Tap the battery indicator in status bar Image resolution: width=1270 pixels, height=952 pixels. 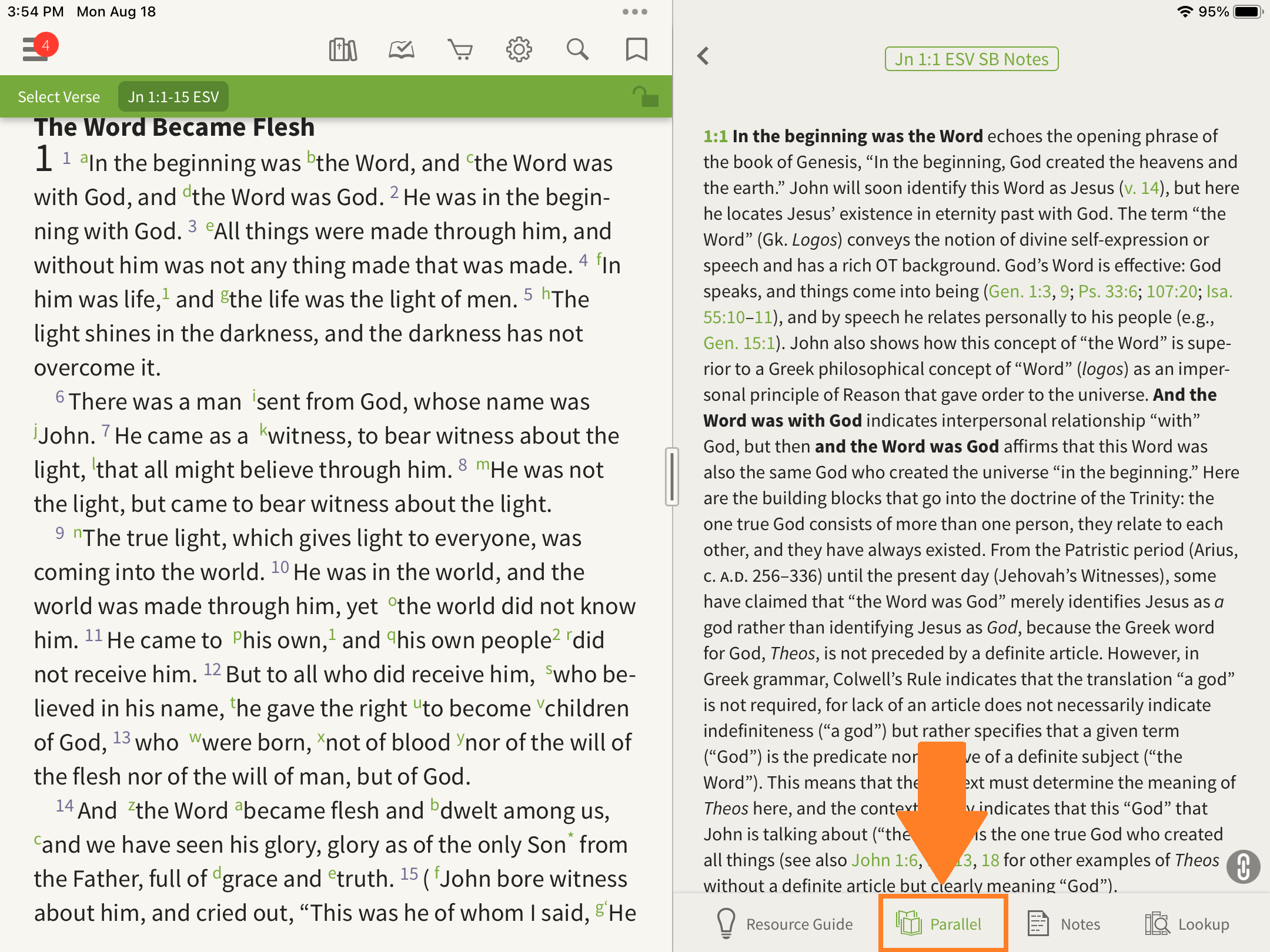point(1248,12)
